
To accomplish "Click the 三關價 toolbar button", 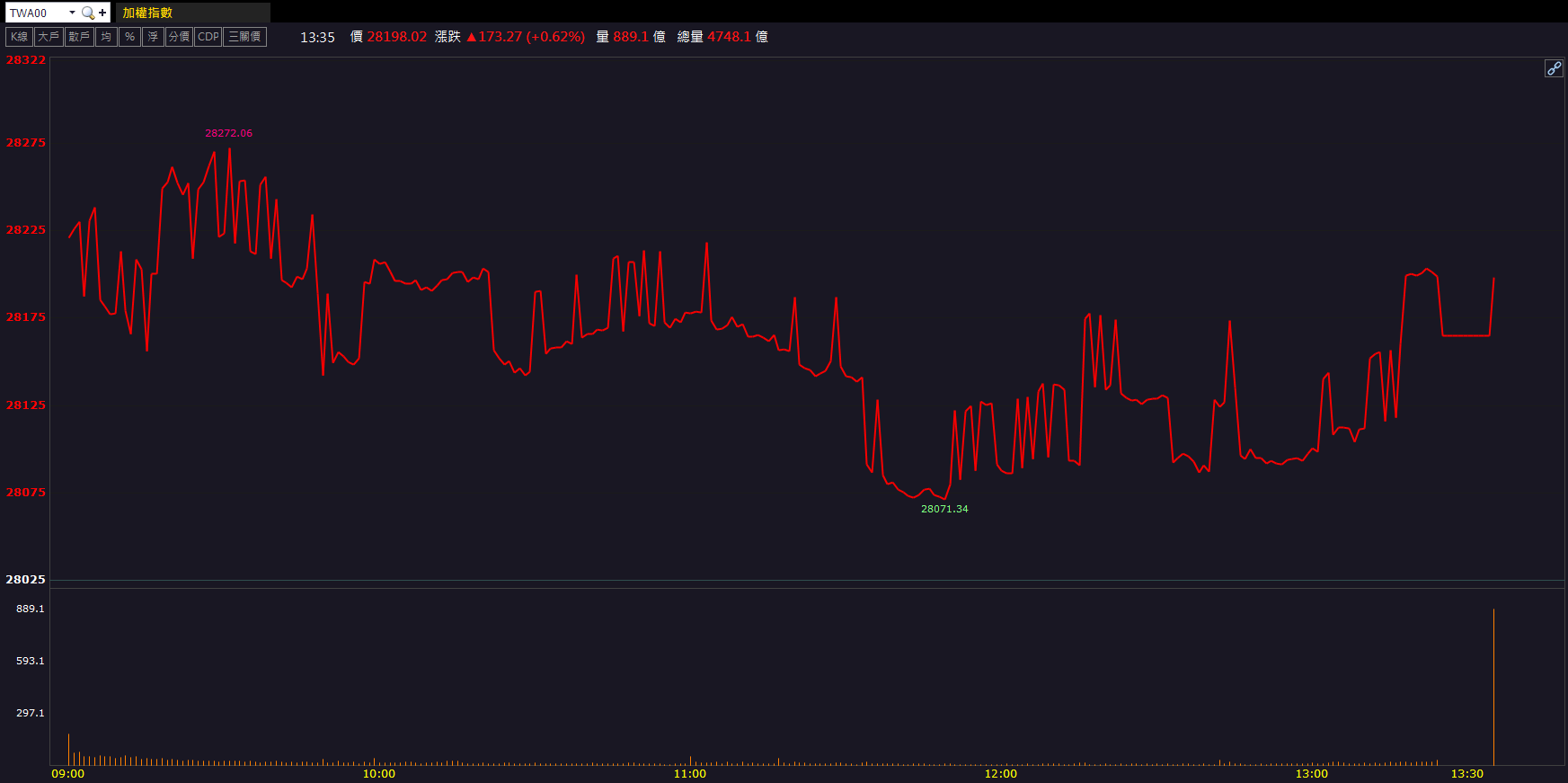I will (x=244, y=37).
